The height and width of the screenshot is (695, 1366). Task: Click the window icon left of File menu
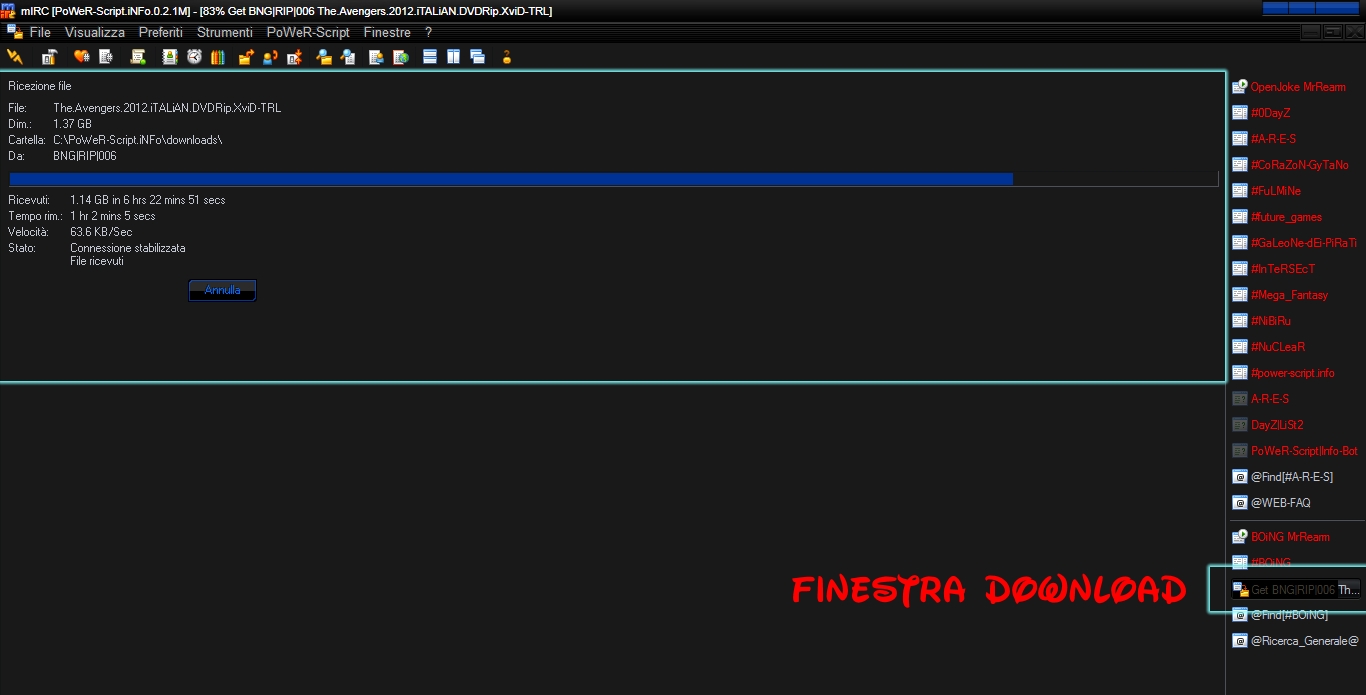pos(15,32)
